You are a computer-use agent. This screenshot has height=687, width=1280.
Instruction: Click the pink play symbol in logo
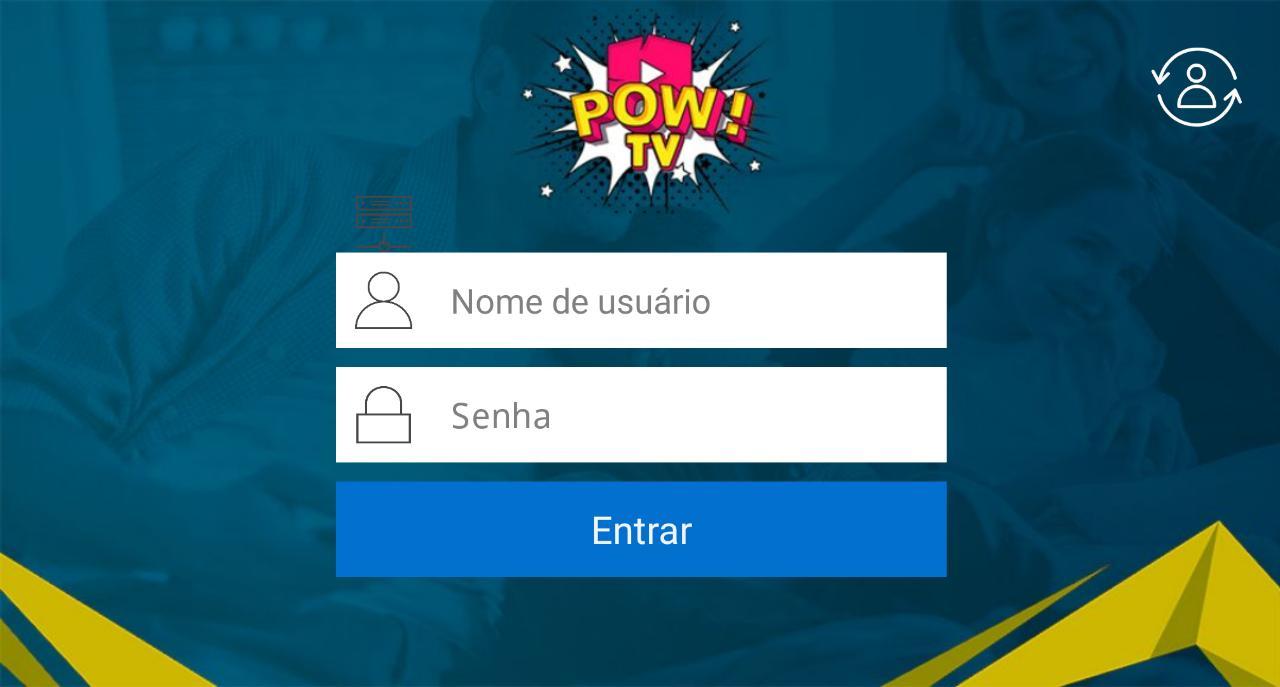pos(647,72)
